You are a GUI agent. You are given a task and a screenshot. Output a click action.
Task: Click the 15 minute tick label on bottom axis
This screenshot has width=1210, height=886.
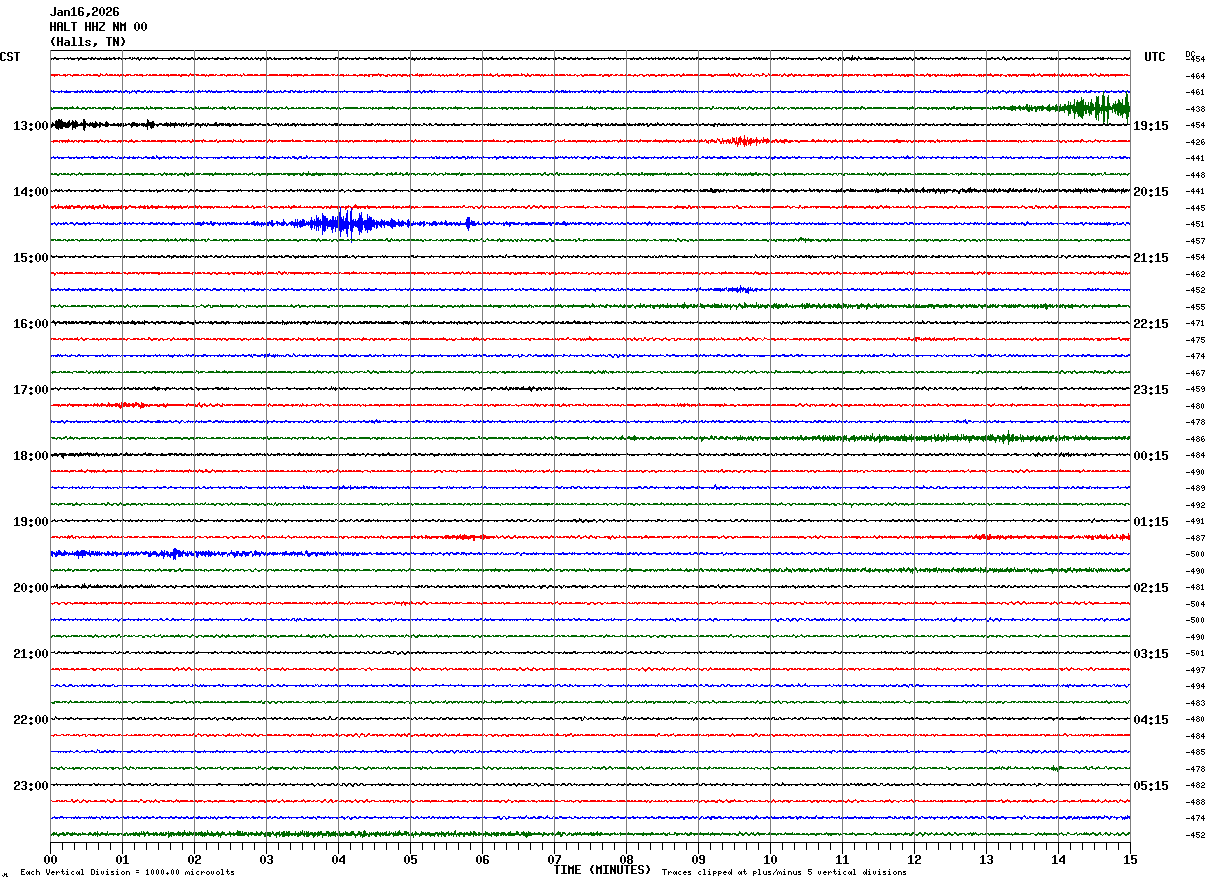point(1129,859)
